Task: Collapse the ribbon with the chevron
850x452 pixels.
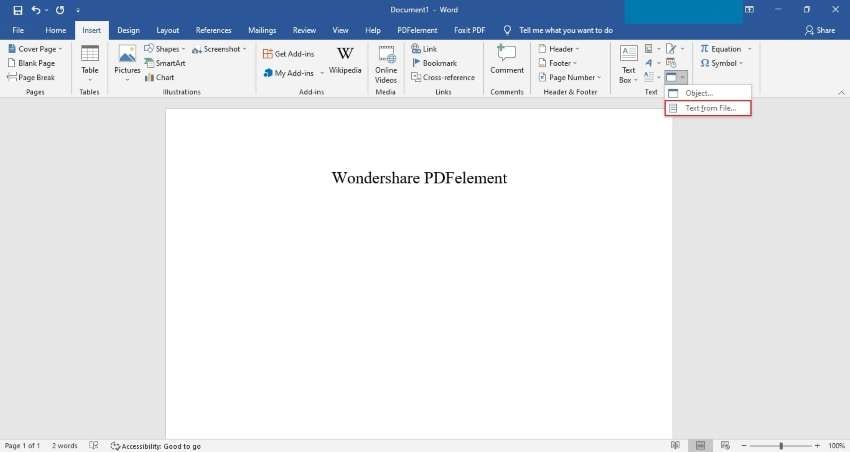Action: pyautogui.click(x=841, y=93)
